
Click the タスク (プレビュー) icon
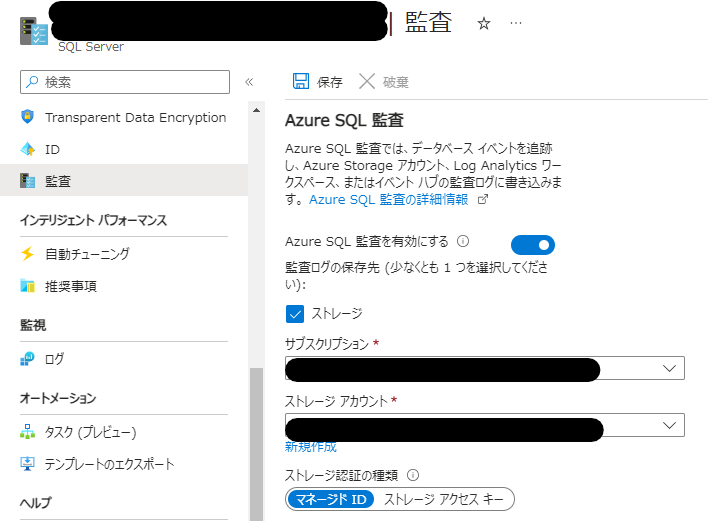tap(28, 432)
